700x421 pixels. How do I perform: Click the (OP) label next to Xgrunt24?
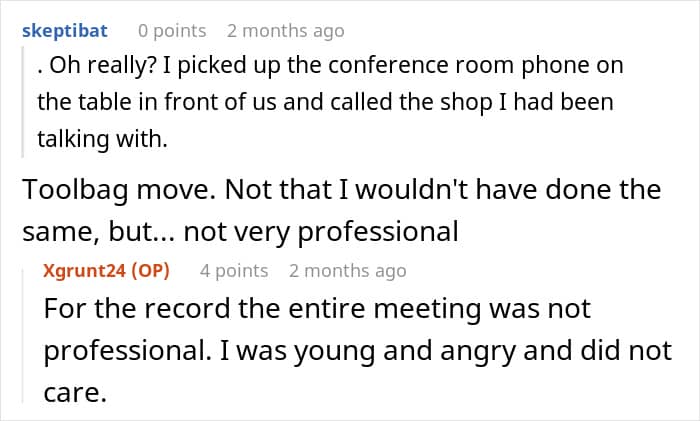[x=152, y=270]
